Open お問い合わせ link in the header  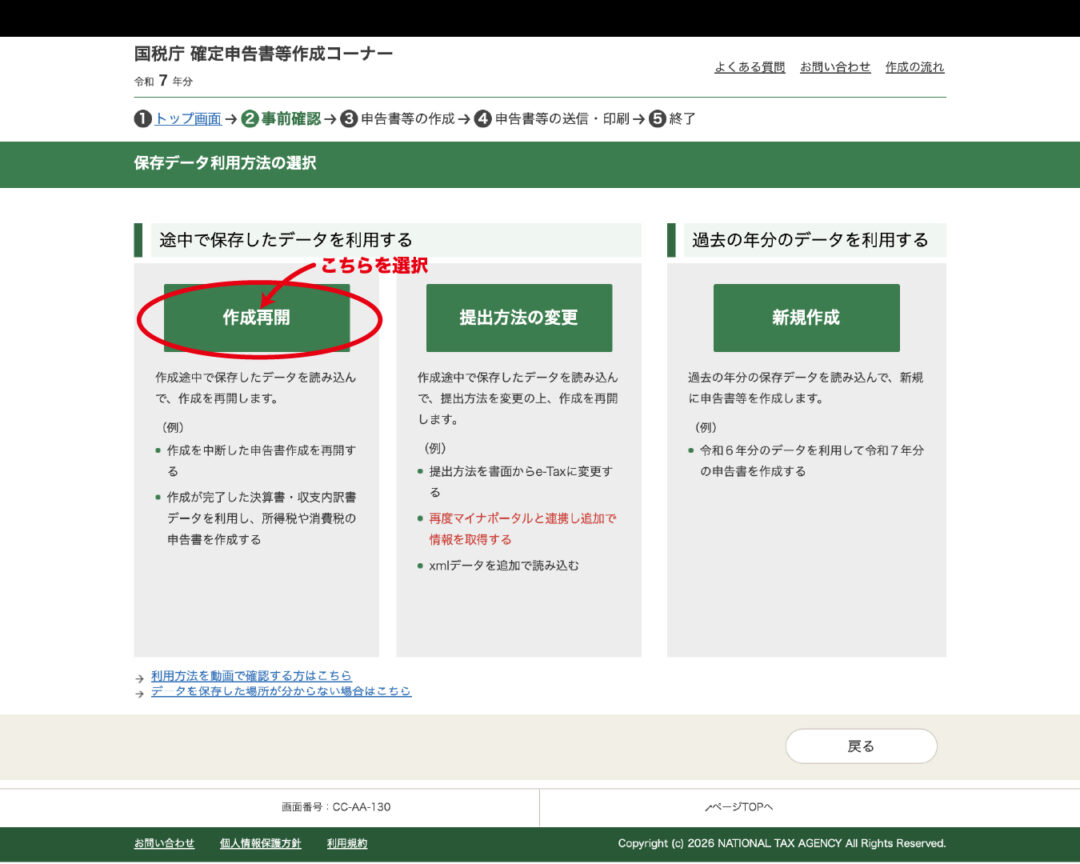835,67
